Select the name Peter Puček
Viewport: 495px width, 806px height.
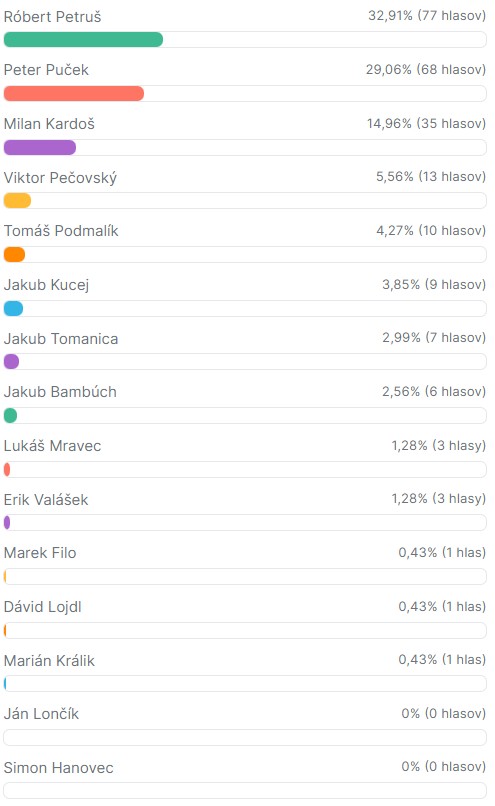(x=46, y=70)
